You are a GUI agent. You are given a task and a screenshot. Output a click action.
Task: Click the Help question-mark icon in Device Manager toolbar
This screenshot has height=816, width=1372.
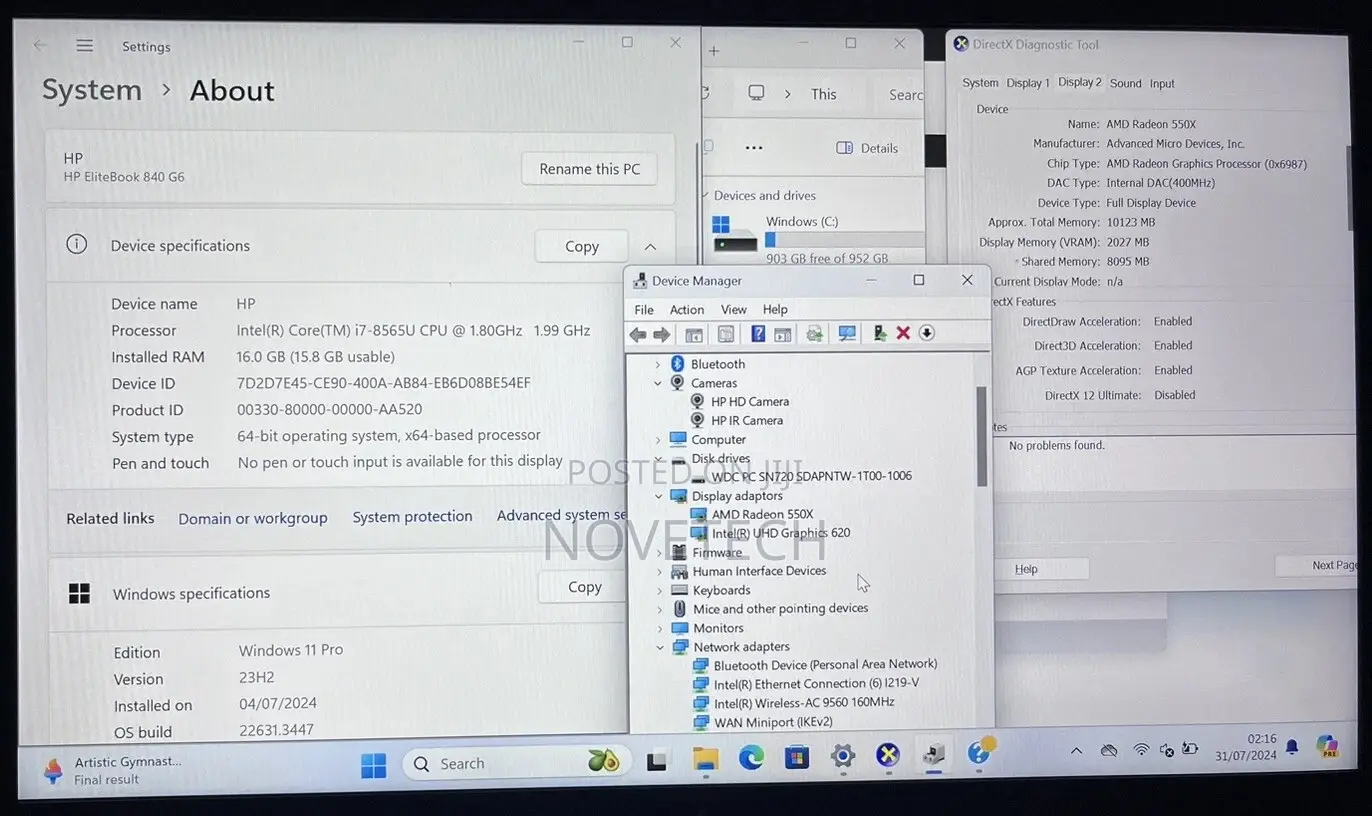(758, 334)
